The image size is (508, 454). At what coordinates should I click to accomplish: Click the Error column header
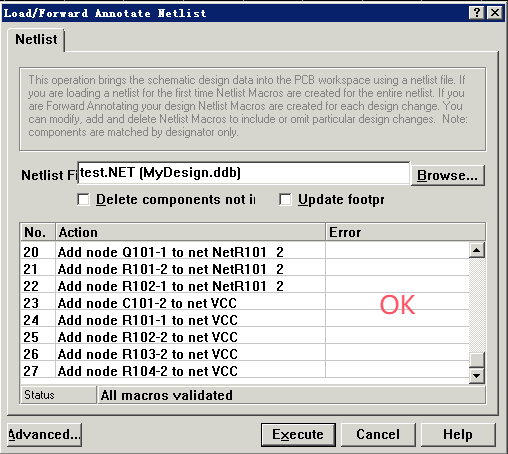(x=405, y=232)
